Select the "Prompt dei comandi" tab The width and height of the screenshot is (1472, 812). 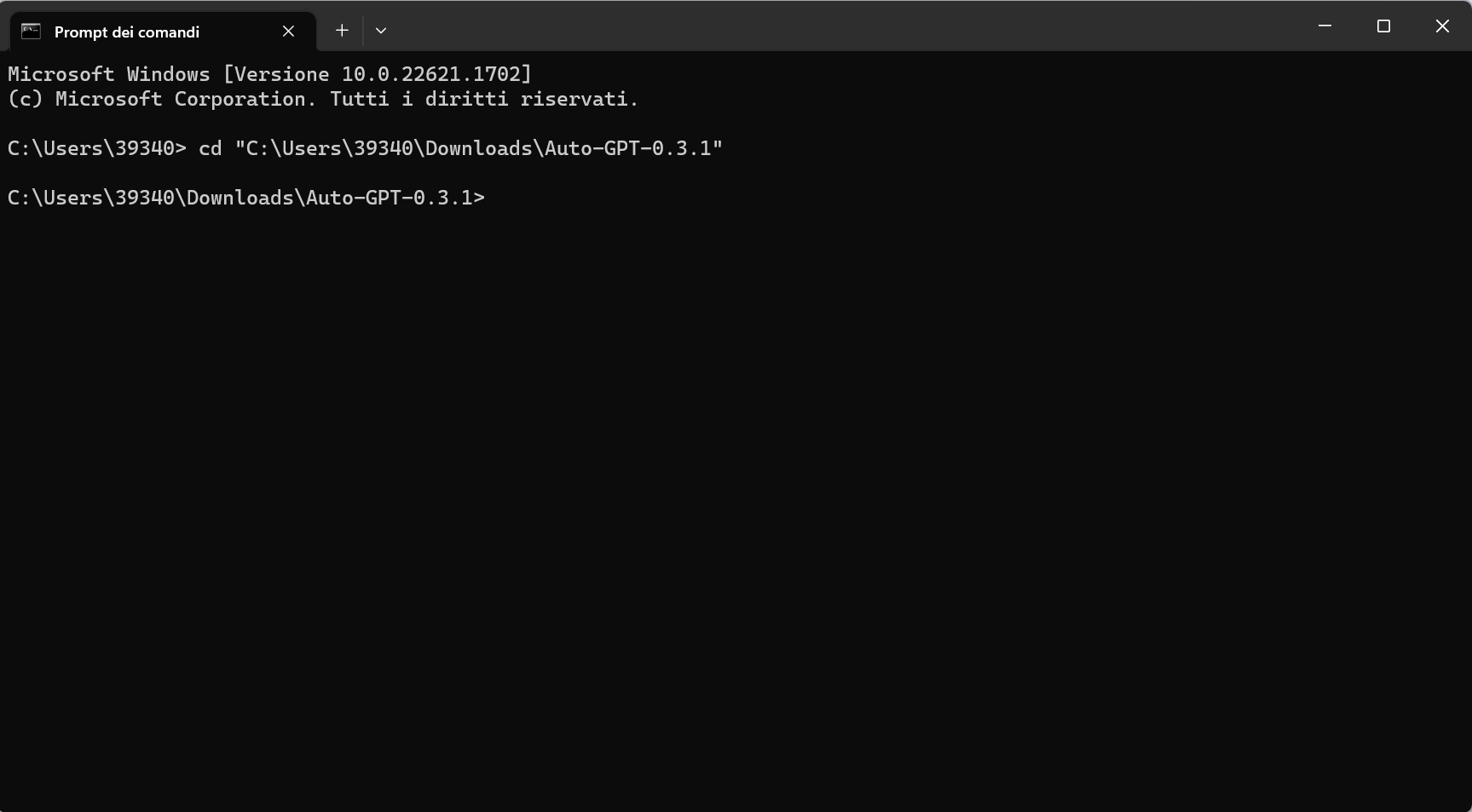coord(126,32)
